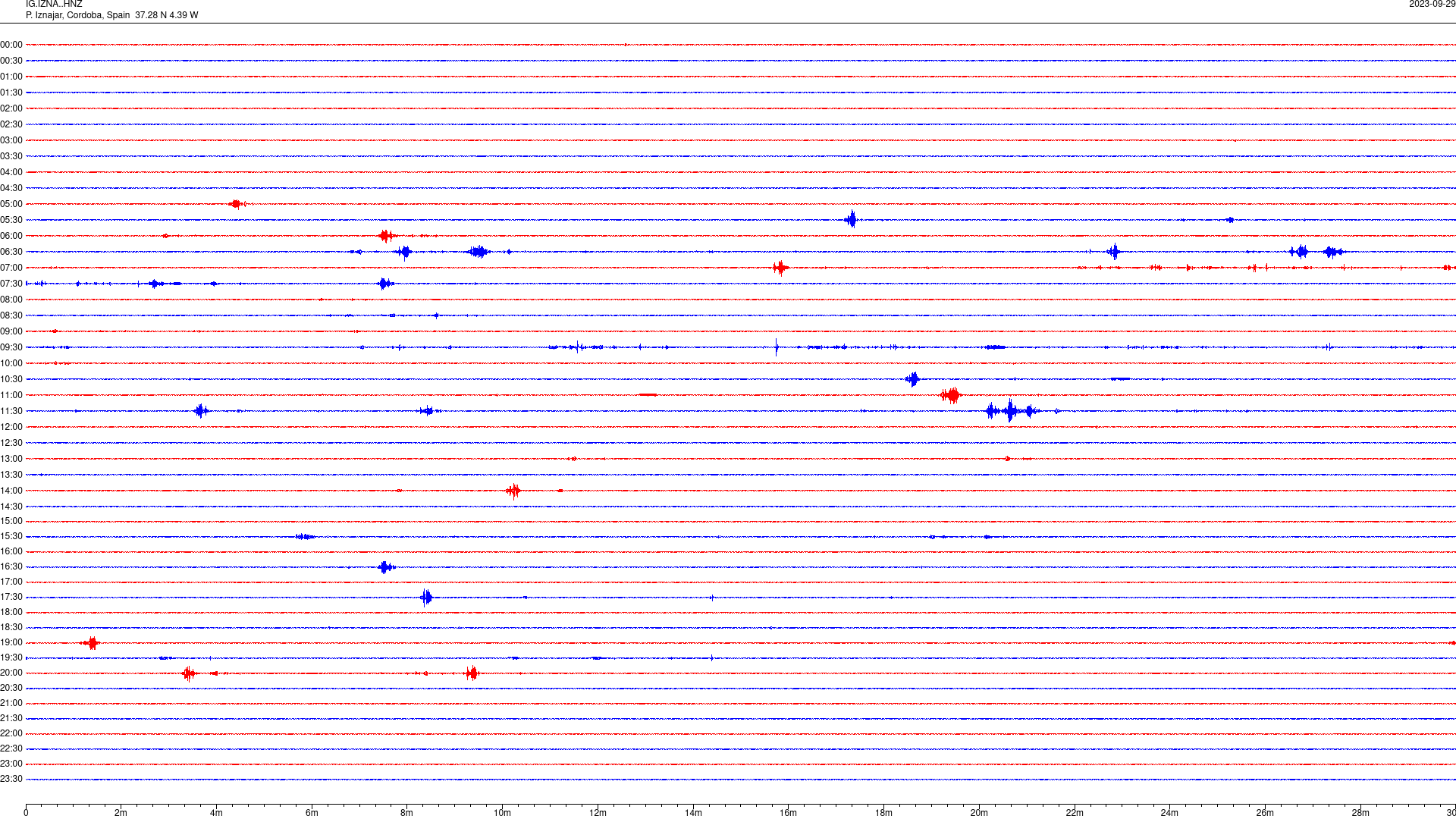Select the 19:00 time row label
Screen dimensions: 1456x819
tap(11, 642)
